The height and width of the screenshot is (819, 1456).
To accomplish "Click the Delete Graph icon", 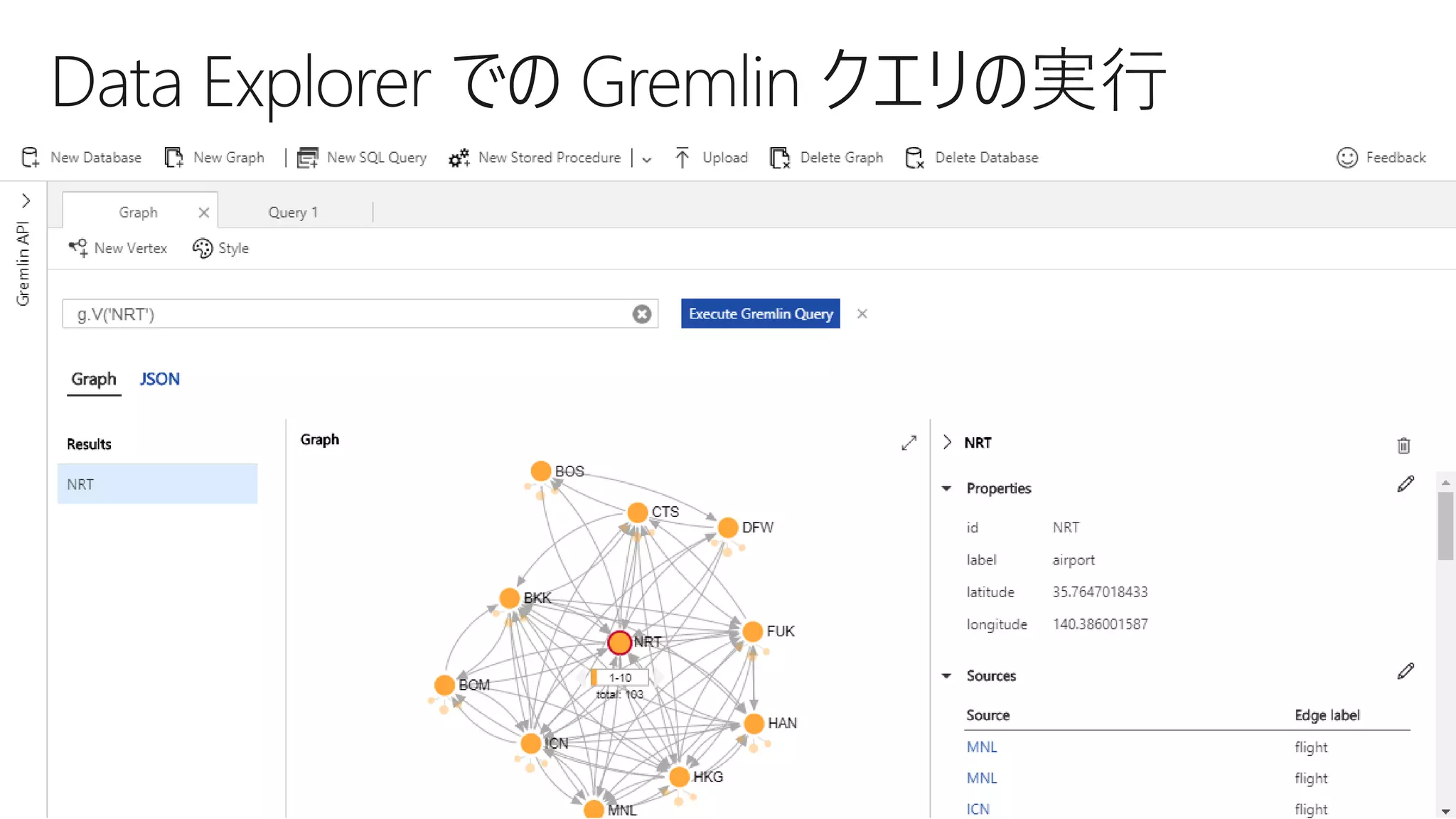I will [780, 157].
